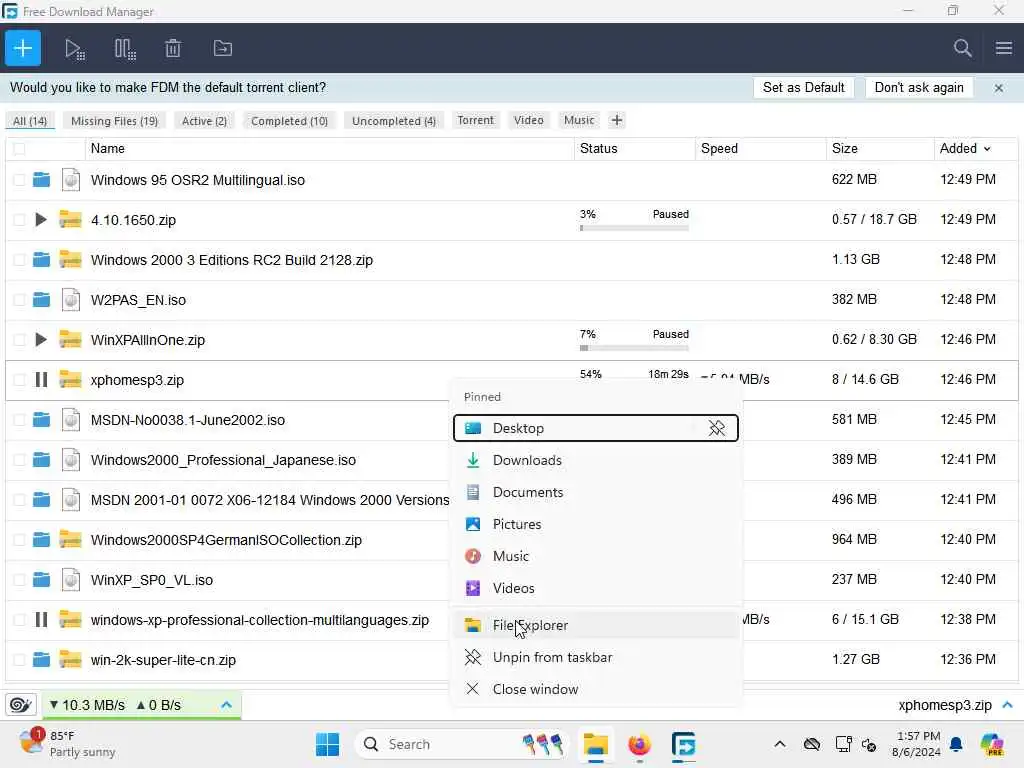Screen dimensions: 1024x768
Task: Choose Close window in jump list
Action: click(596, 690)
